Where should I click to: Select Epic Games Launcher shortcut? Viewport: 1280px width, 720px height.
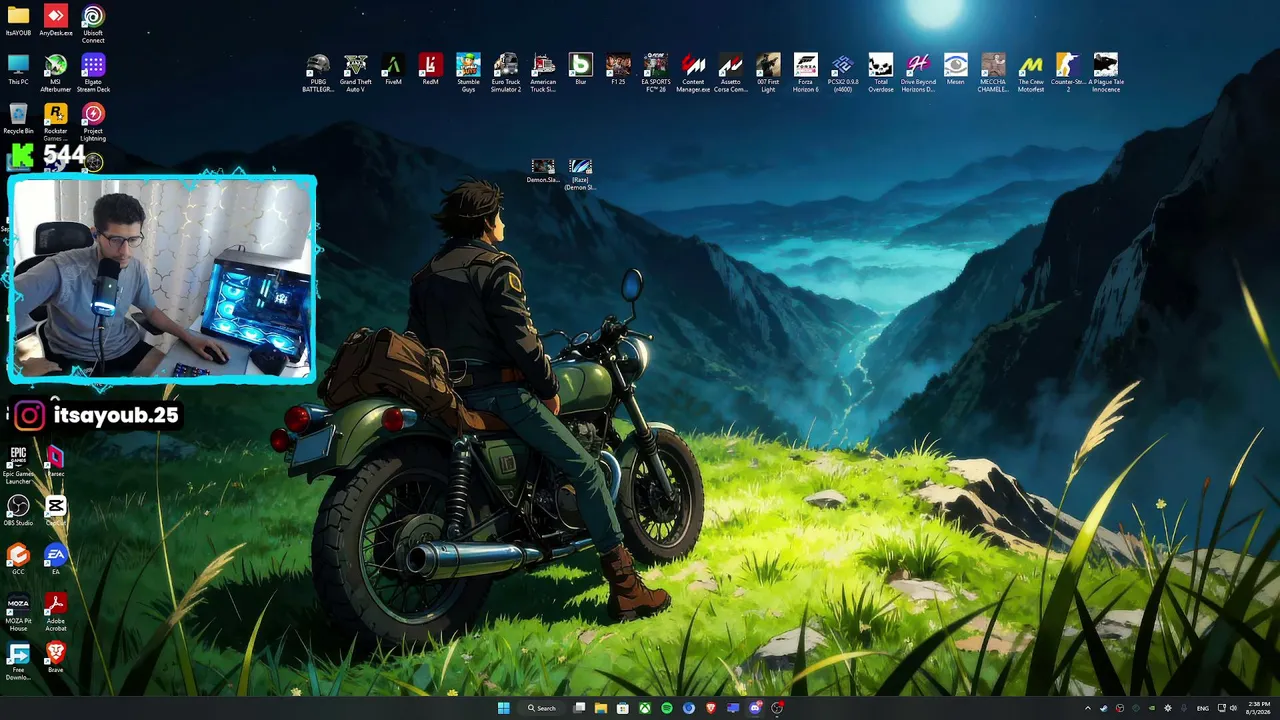pos(18,465)
